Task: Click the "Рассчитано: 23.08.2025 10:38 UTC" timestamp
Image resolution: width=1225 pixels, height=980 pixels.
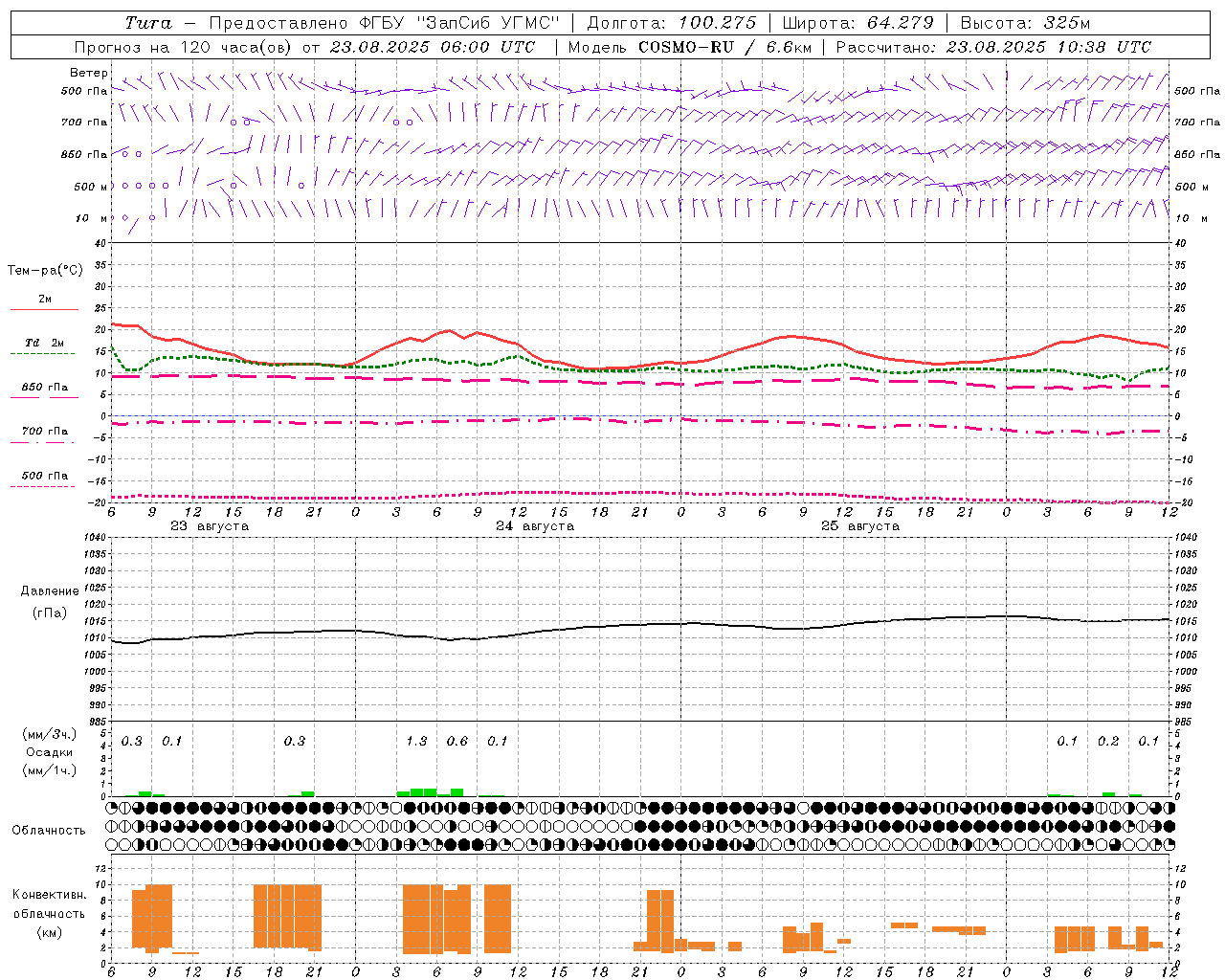Action: coord(993,47)
